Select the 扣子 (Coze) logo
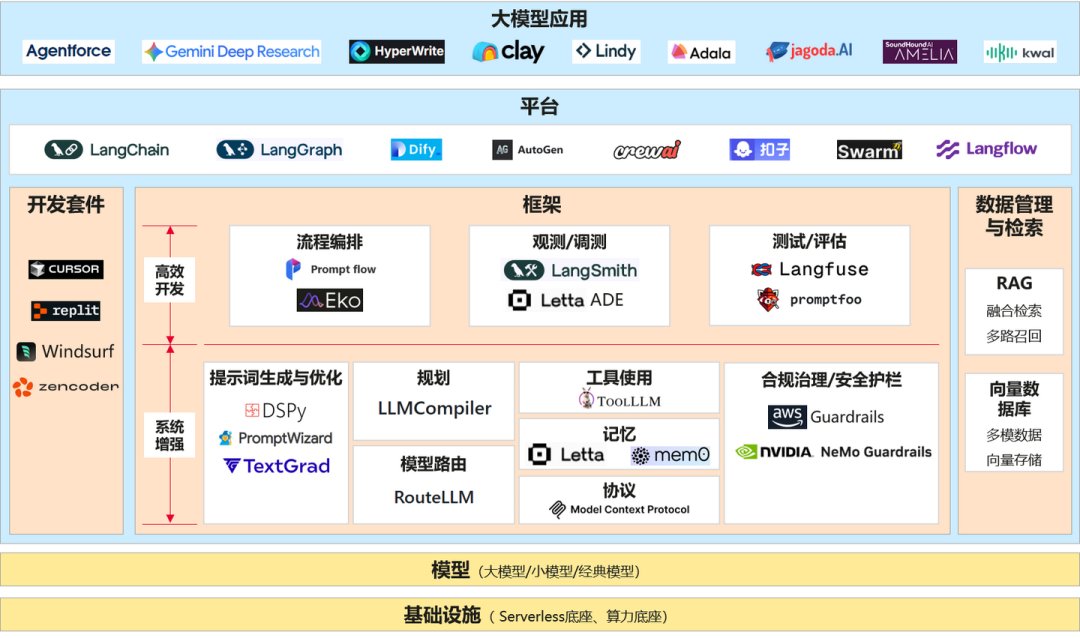 coord(760,150)
